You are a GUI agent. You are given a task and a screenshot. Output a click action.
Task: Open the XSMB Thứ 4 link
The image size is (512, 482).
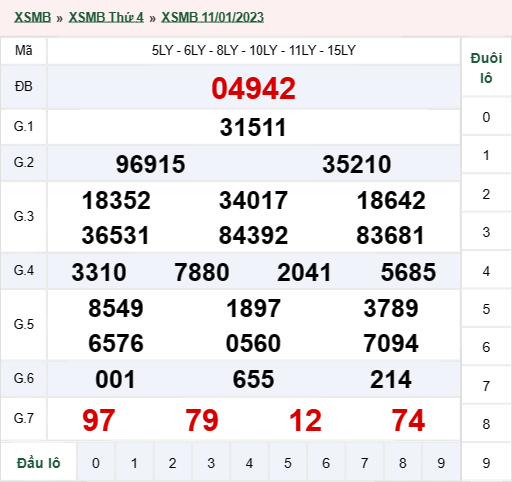tap(106, 17)
